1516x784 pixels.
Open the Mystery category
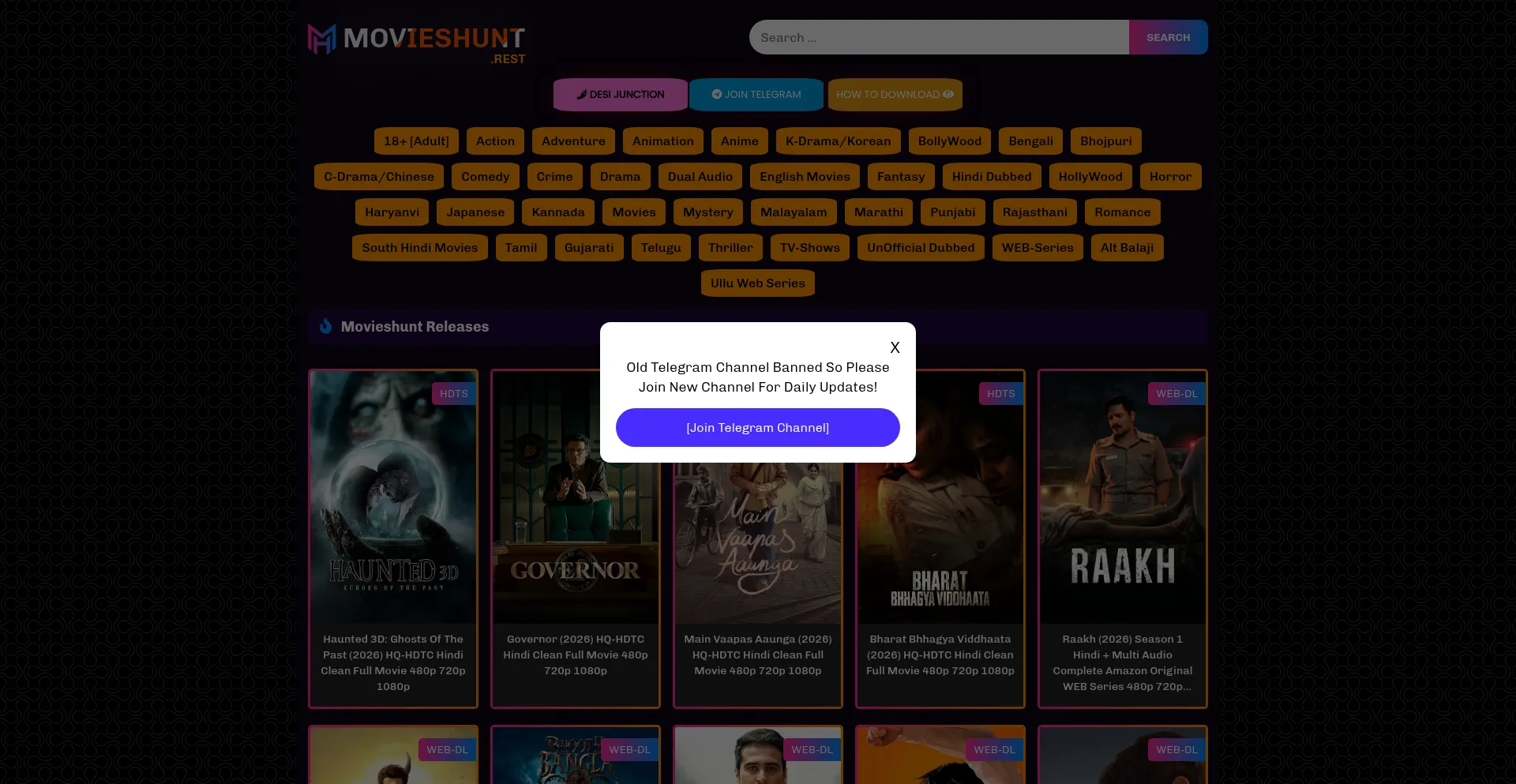(708, 212)
